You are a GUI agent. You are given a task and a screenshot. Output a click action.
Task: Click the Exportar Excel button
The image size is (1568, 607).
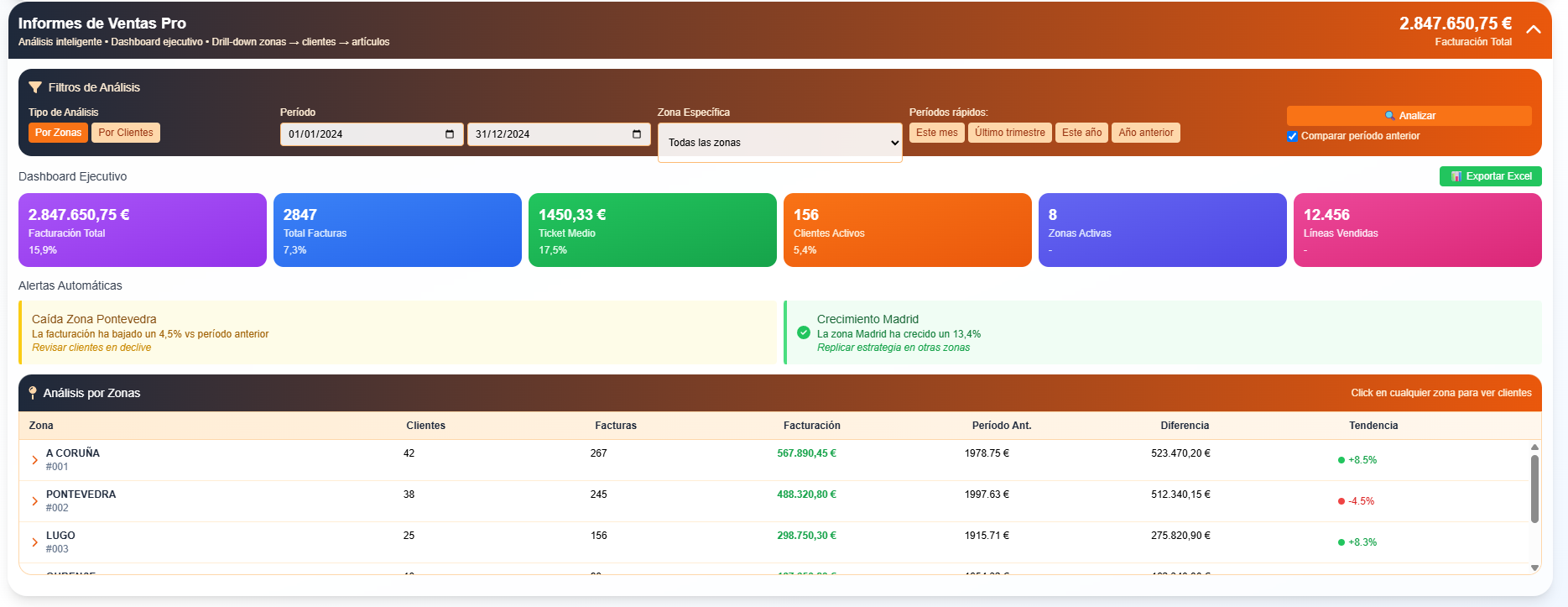[x=1490, y=176]
